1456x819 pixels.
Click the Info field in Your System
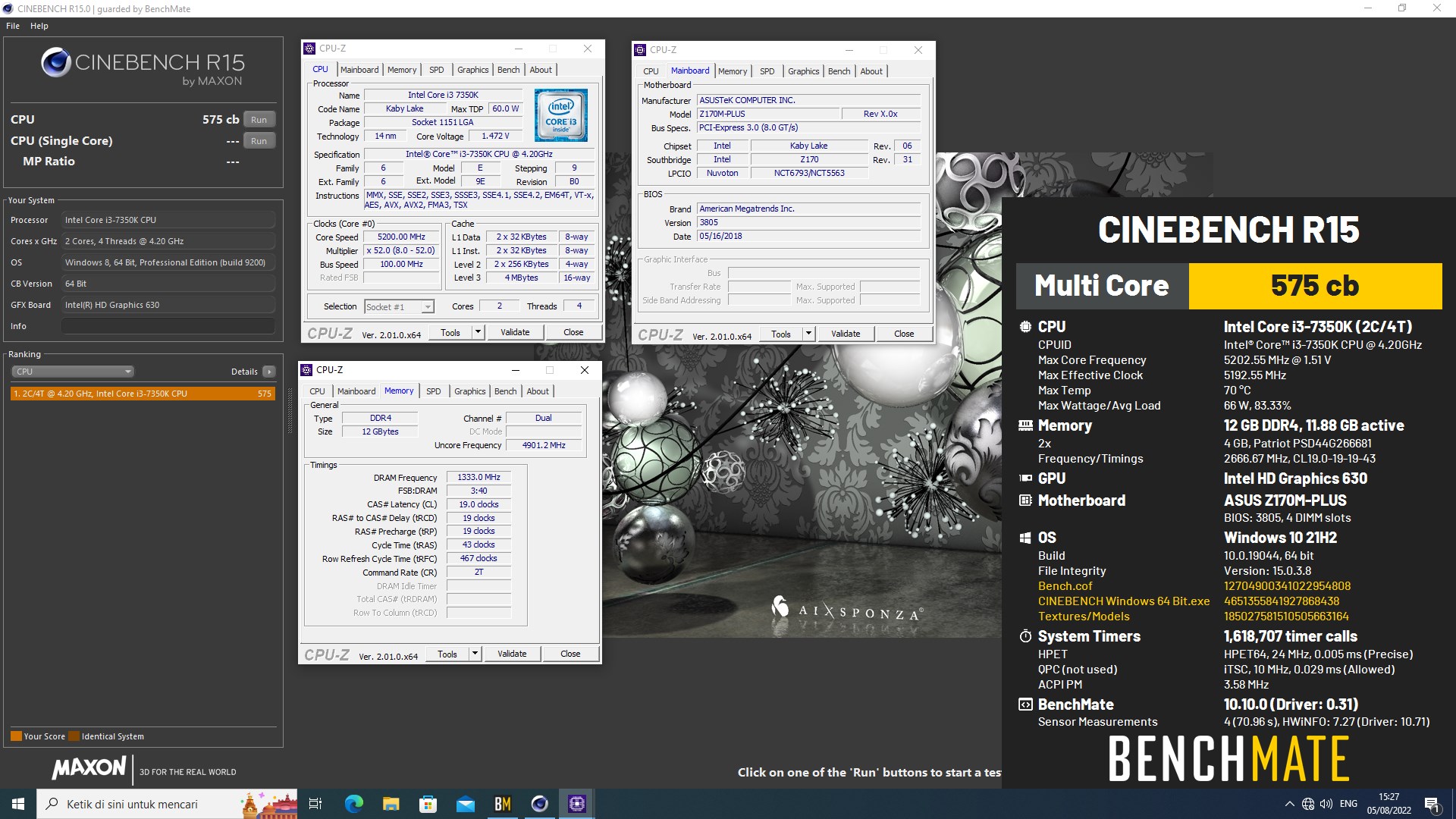click(x=168, y=326)
